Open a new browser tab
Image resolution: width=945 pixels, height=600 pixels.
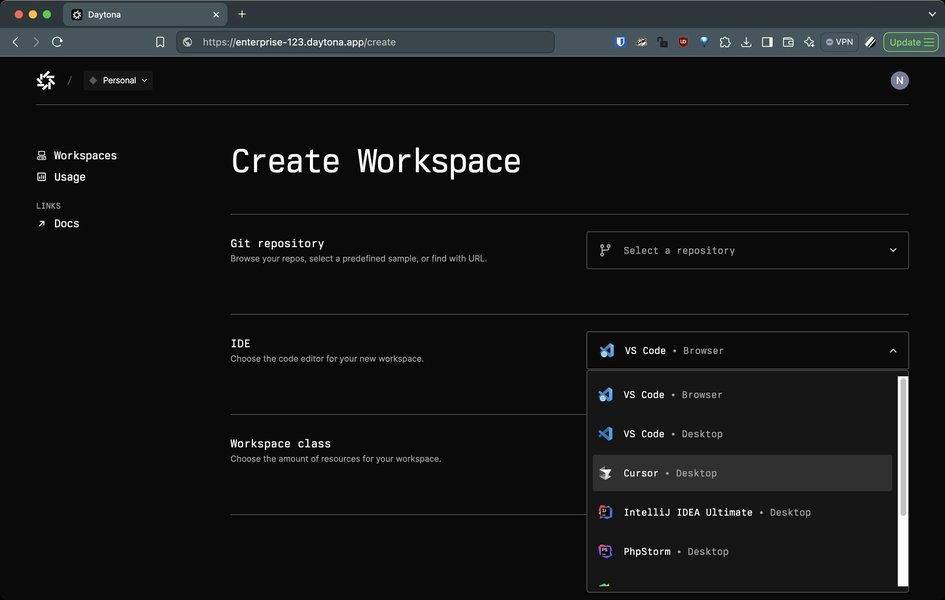241,14
